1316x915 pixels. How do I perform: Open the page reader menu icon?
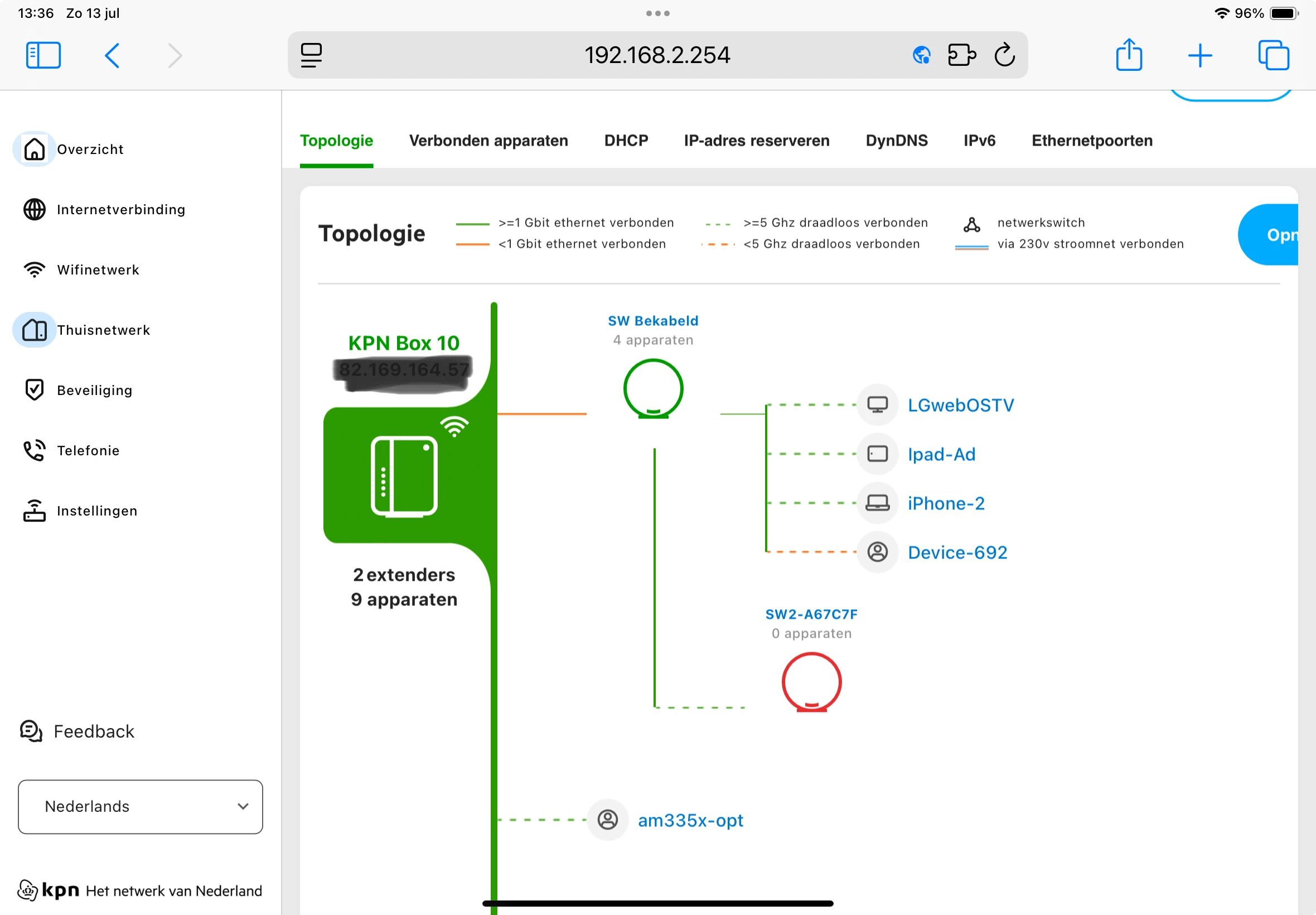[311, 56]
